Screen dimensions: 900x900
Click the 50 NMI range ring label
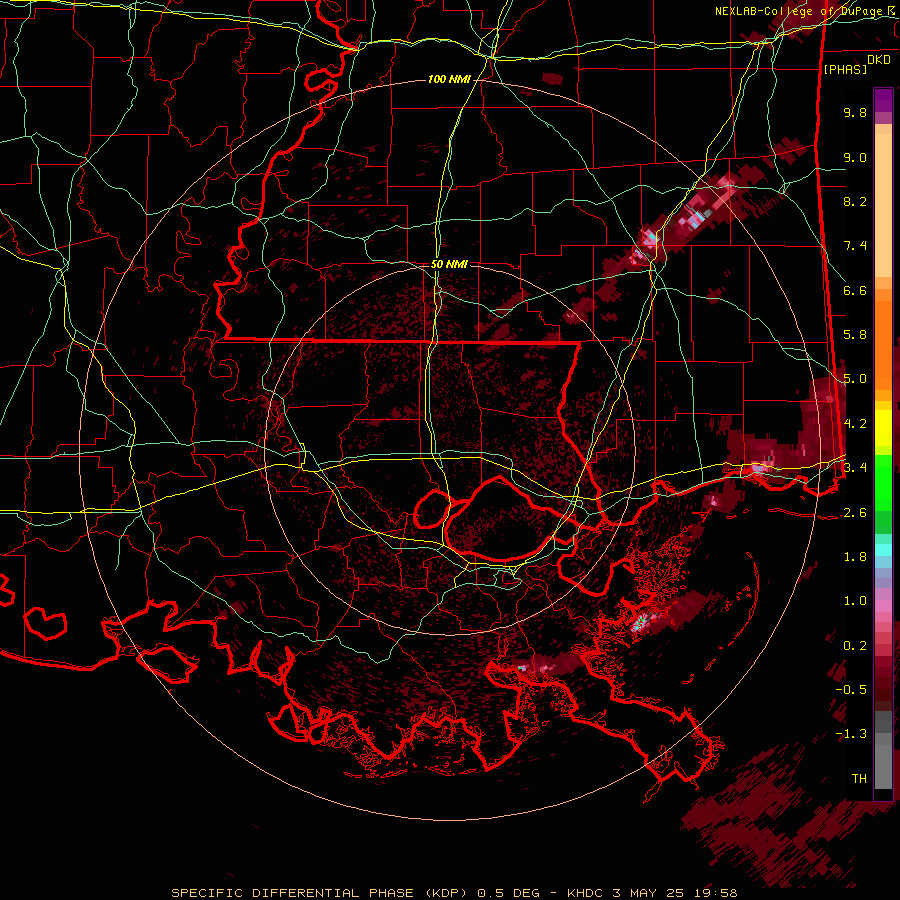pyautogui.click(x=449, y=264)
